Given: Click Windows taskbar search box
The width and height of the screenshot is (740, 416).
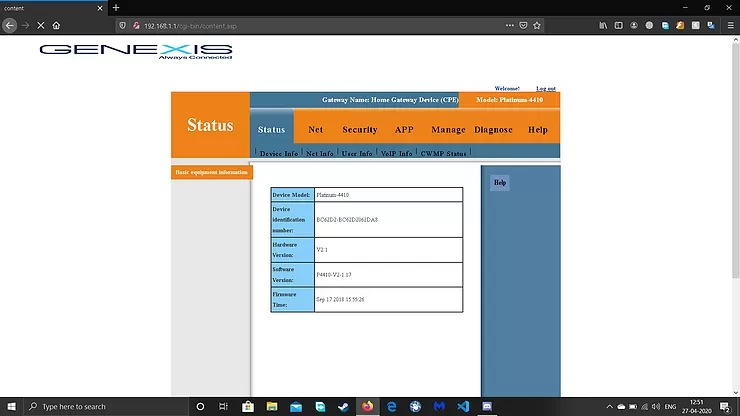Looking at the screenshot, I should [106, 407].
